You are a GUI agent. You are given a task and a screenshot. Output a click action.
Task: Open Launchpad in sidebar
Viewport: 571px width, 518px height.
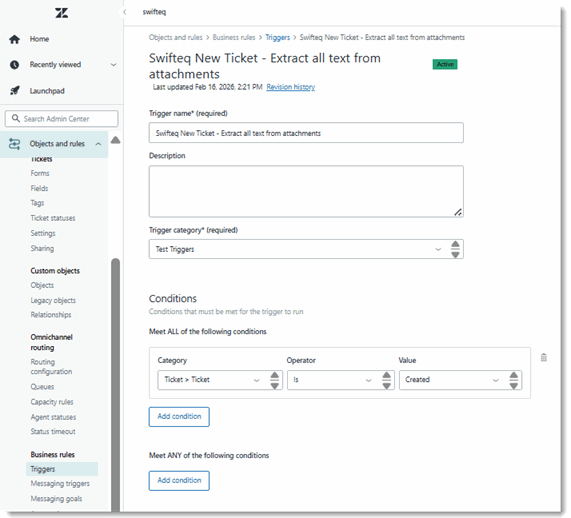(x=47, y=91)
